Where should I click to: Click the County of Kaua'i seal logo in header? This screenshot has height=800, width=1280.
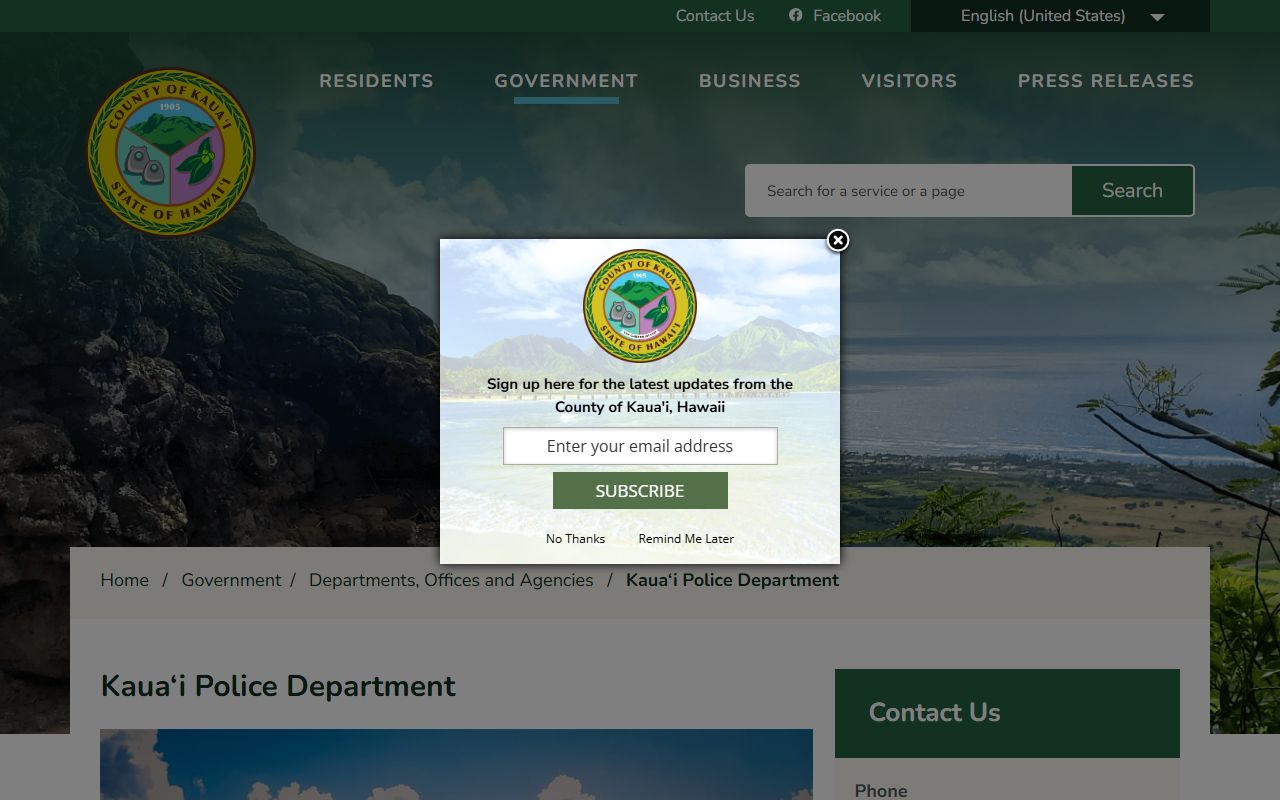click(171, 152)
